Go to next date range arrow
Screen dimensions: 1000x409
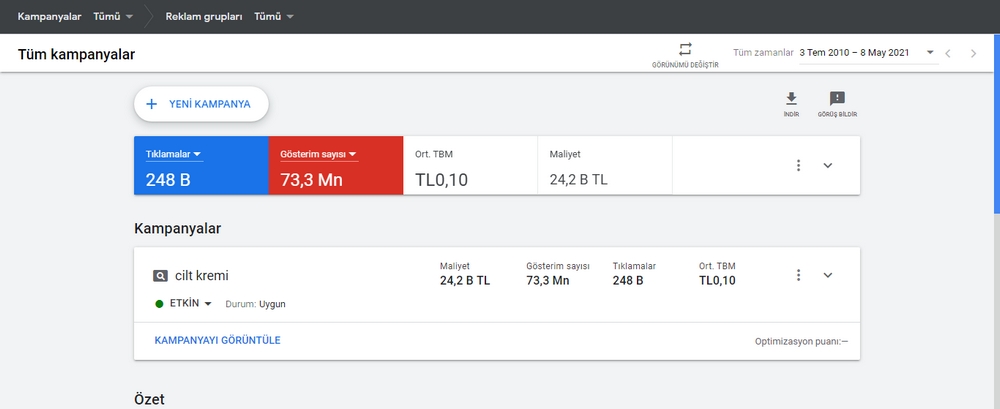coord(973,54)
